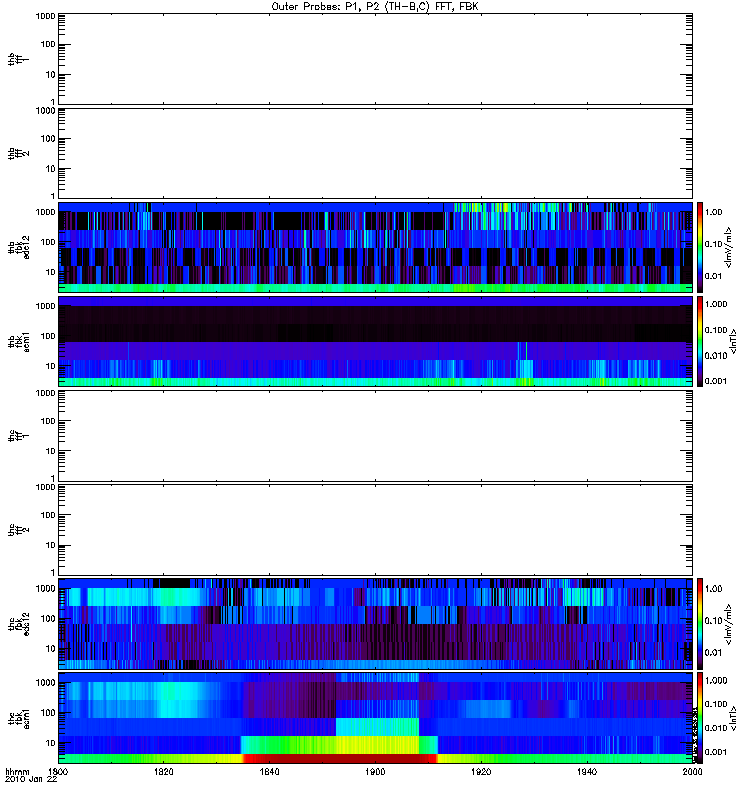Viewport: 750px width, 800px height.
Task: Select the thb fbk edc12 spectrogram panel
Action: pos(375,247)
